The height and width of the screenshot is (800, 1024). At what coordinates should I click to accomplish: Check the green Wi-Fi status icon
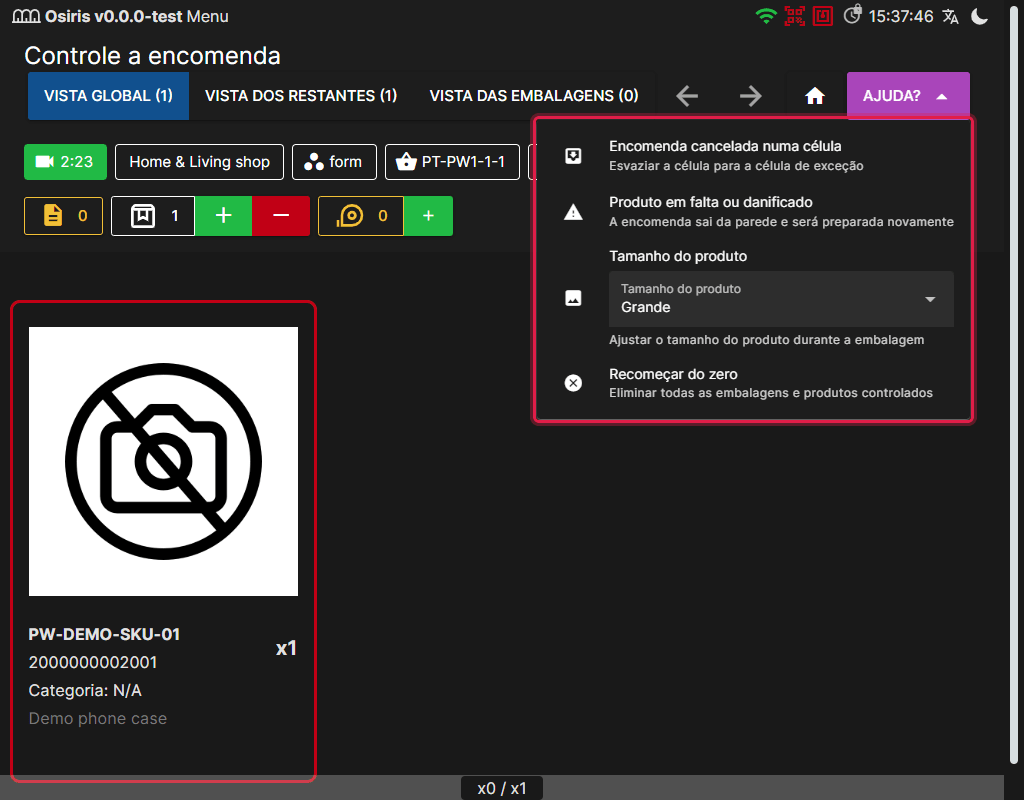pyautogui.click(x=765, y=16)
